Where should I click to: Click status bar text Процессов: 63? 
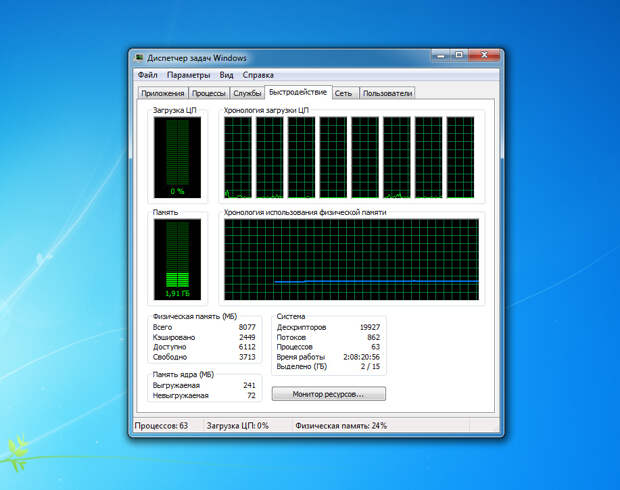click(x=161, y=426)
